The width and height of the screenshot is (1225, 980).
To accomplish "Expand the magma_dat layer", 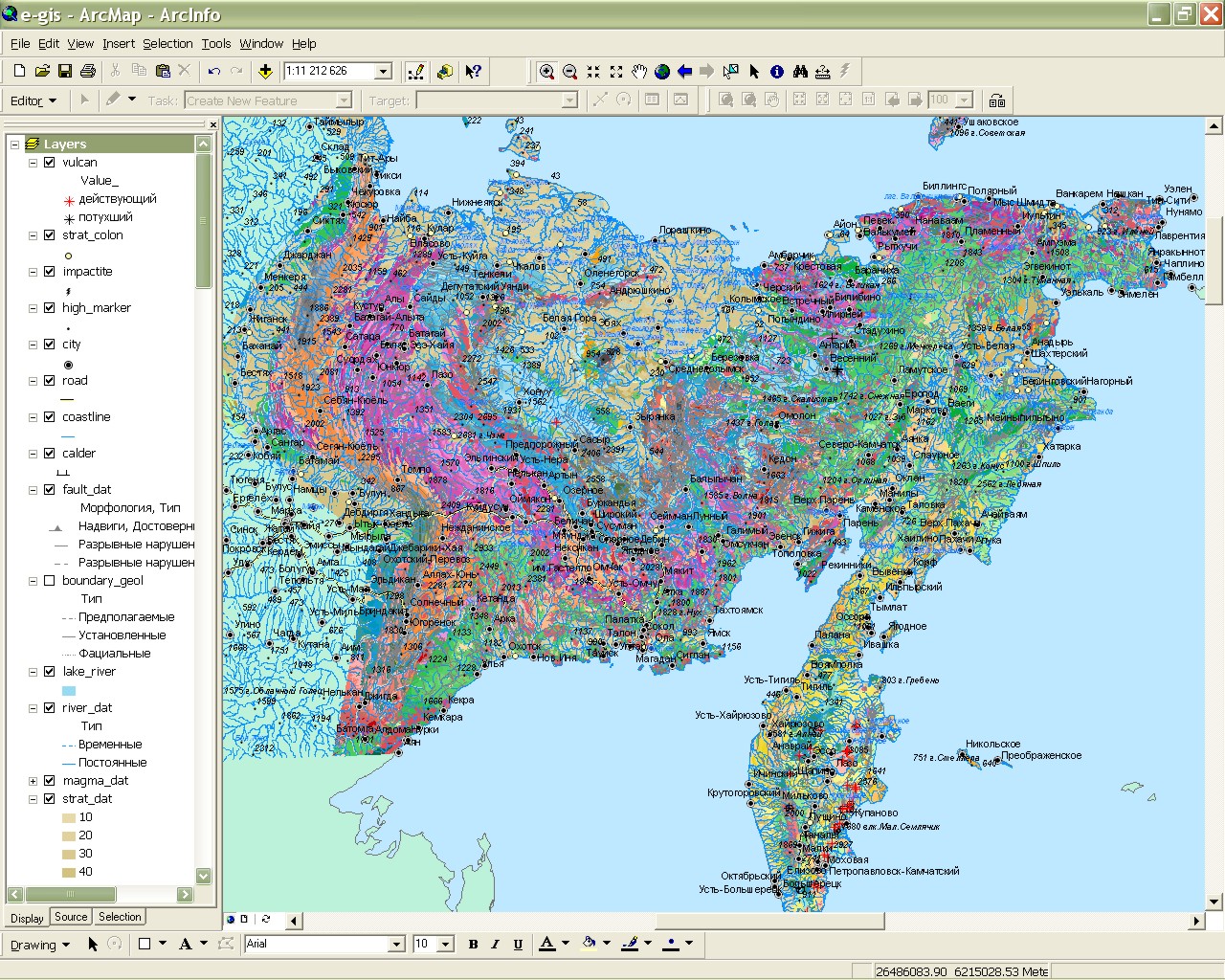I will click(x=33, y=781).
